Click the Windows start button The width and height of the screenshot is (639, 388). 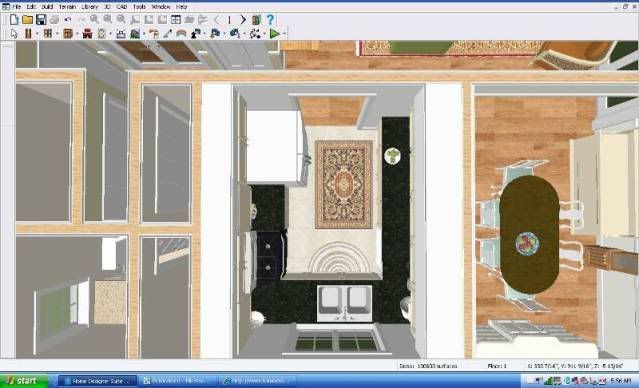pos(23,381)
